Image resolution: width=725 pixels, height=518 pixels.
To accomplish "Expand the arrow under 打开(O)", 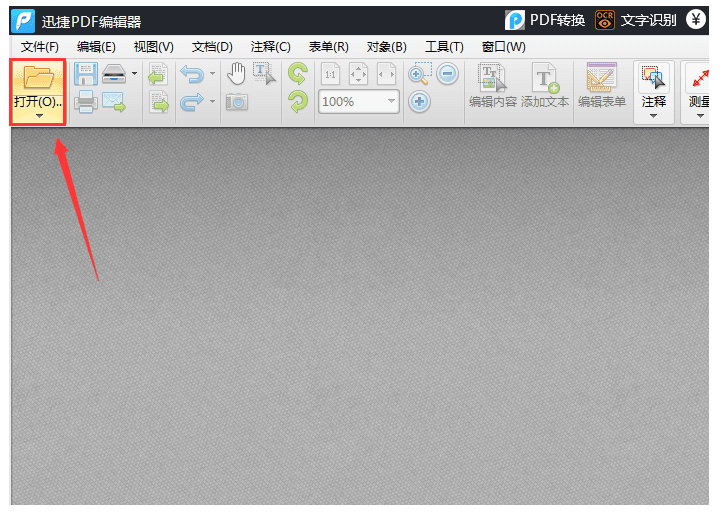I will point(39,117).
